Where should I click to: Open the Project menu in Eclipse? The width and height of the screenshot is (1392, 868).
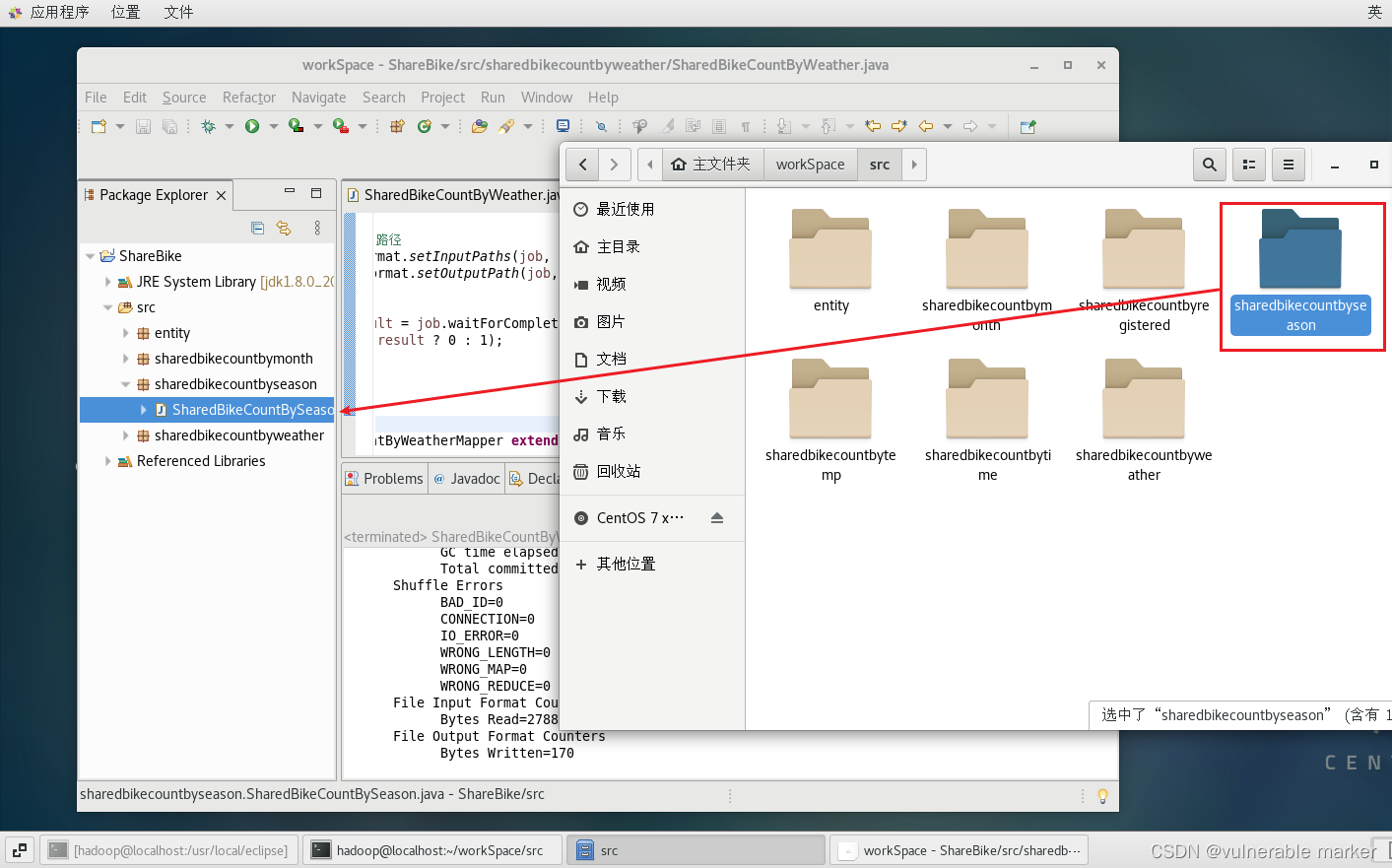[x=442, y=98]
